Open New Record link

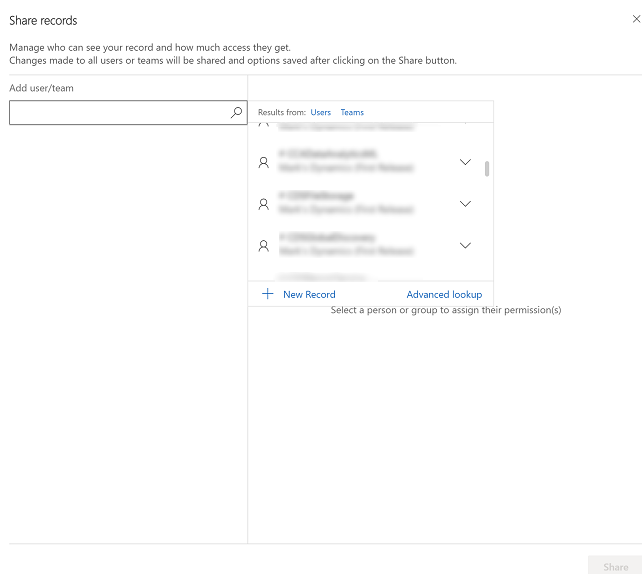point(309,294)
